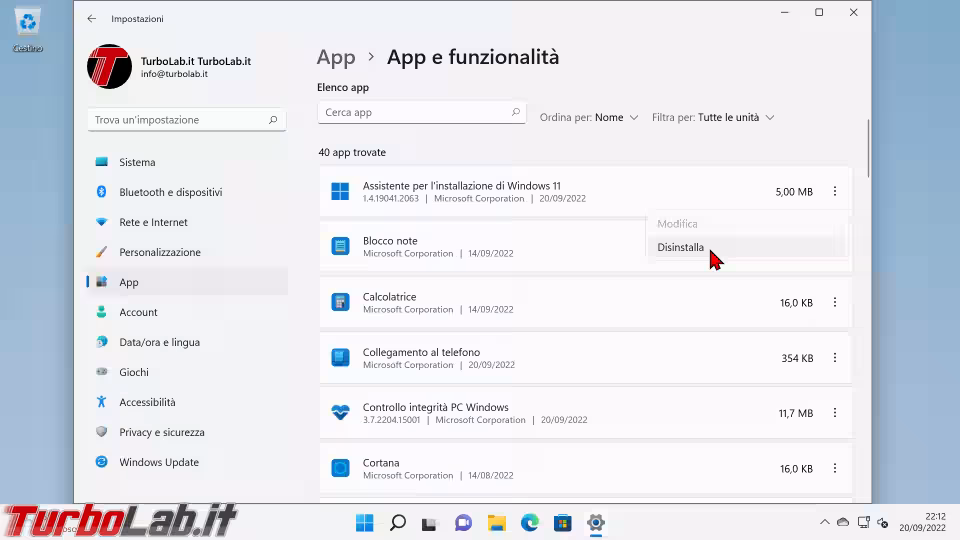Click the search magnifier in Trova un'impostazione
The width and height of the screenshot is (960, 540).
pos(273,120)
